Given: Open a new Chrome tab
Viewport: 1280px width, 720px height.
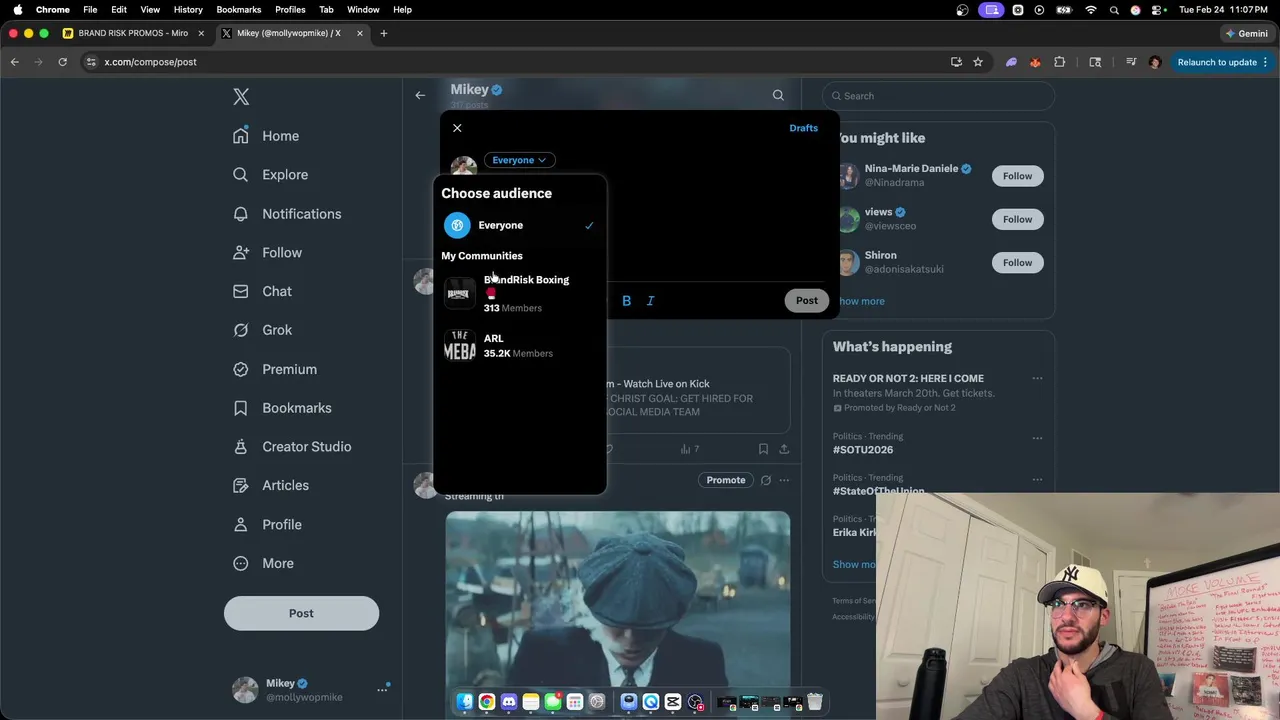Looking at the screenshot, I should tap(383, 33).
